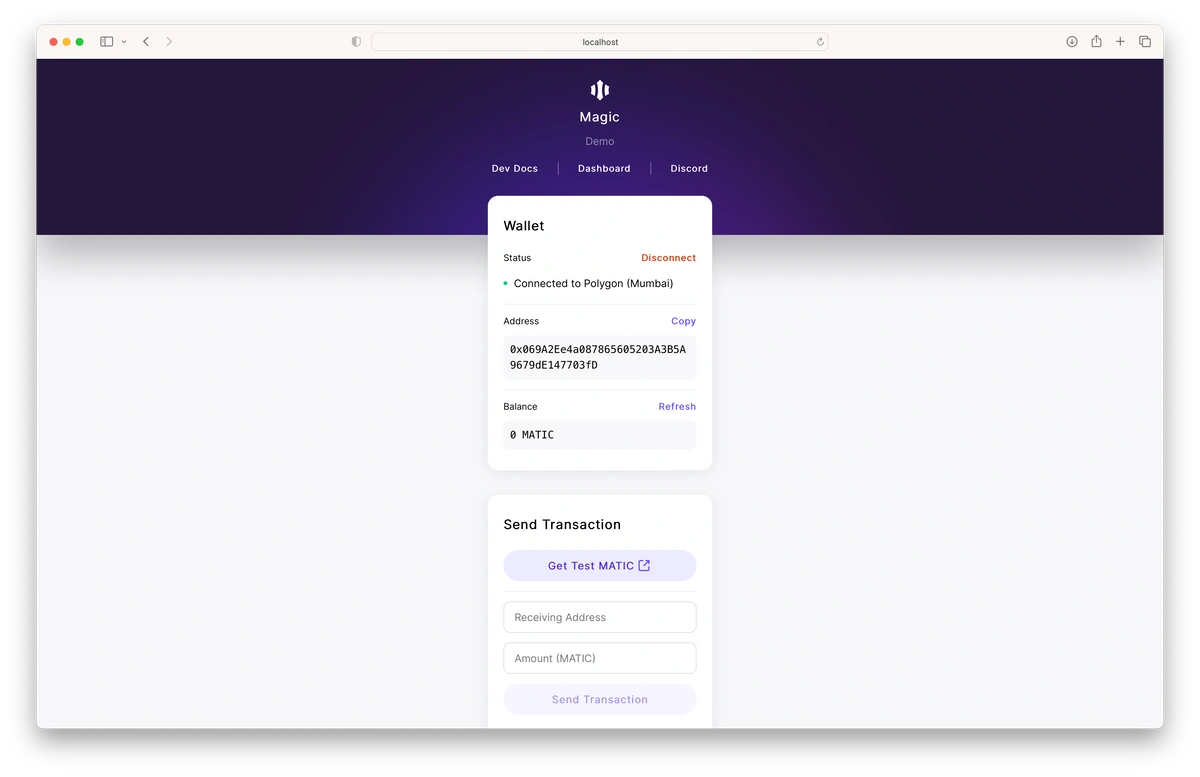1200x777 pixels.
Task: Focus the Amount (MATIC) field
Action: pos(600,658)
